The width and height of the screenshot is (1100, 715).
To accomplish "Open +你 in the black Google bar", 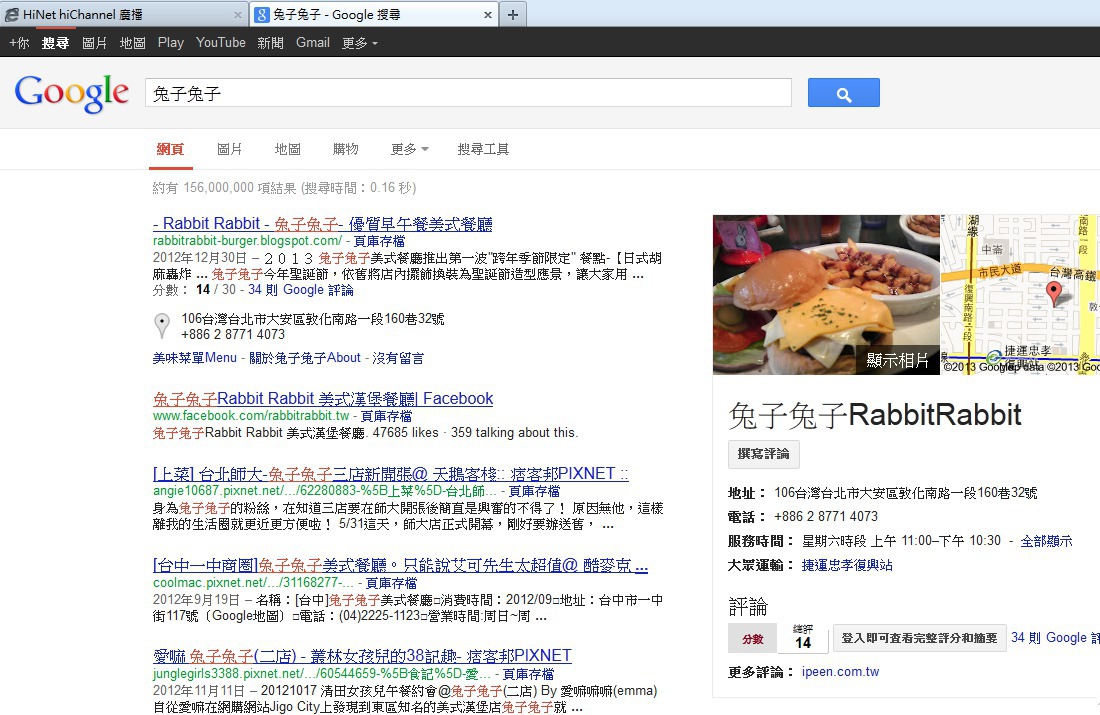I will tap(19, 43).
